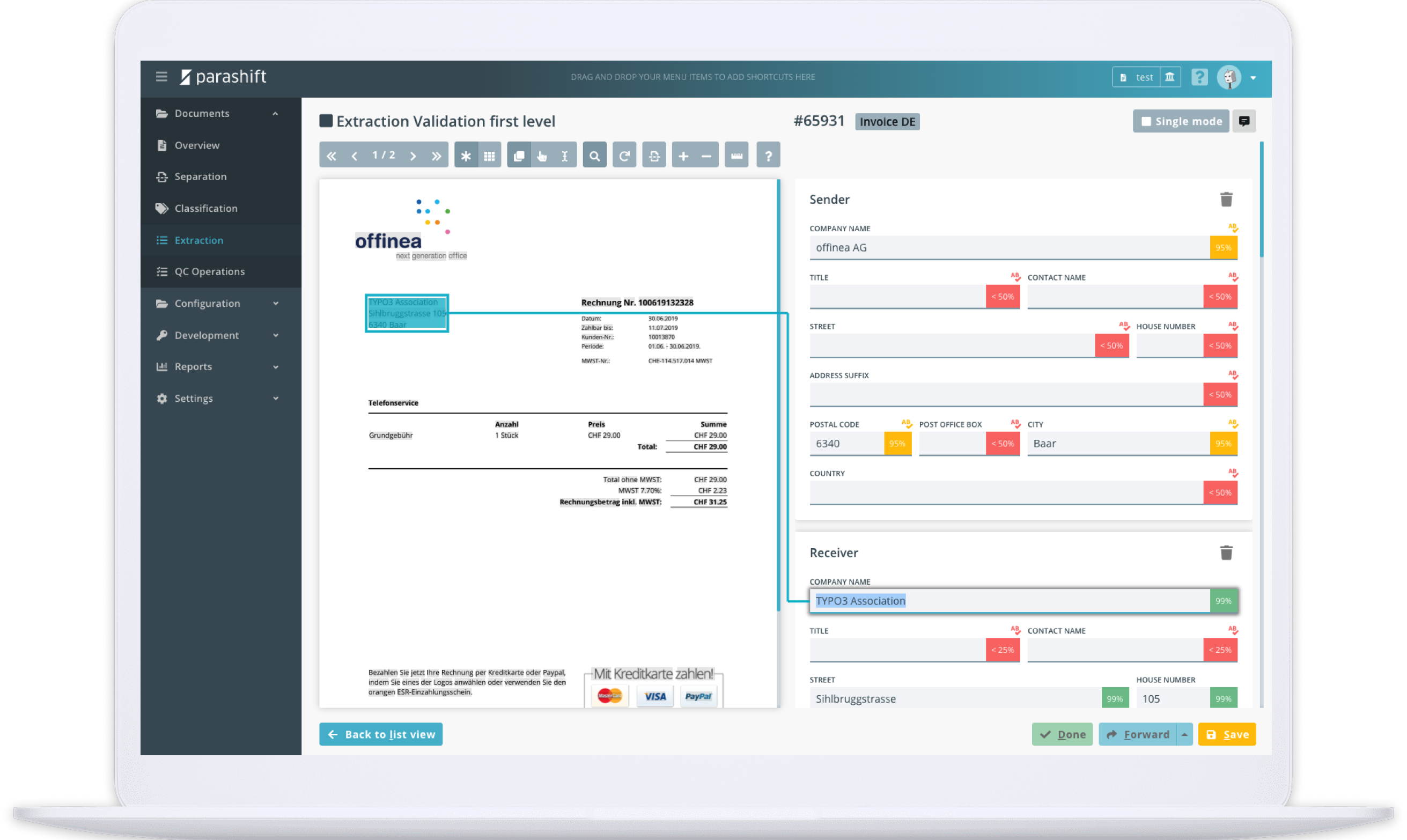This screenshot has width=1407, height=840.
Task: Select the hand pan tool
Action: [542, 156]
